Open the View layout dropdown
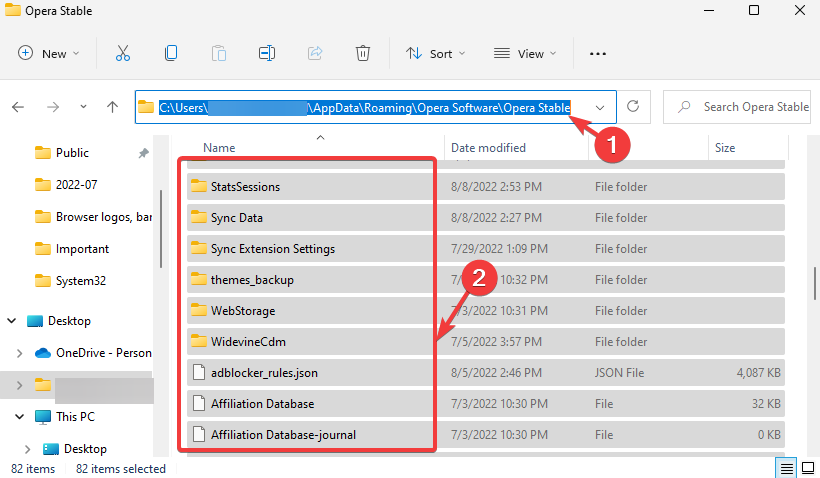This screenshot has height=478, width=820. pos(525,53)
